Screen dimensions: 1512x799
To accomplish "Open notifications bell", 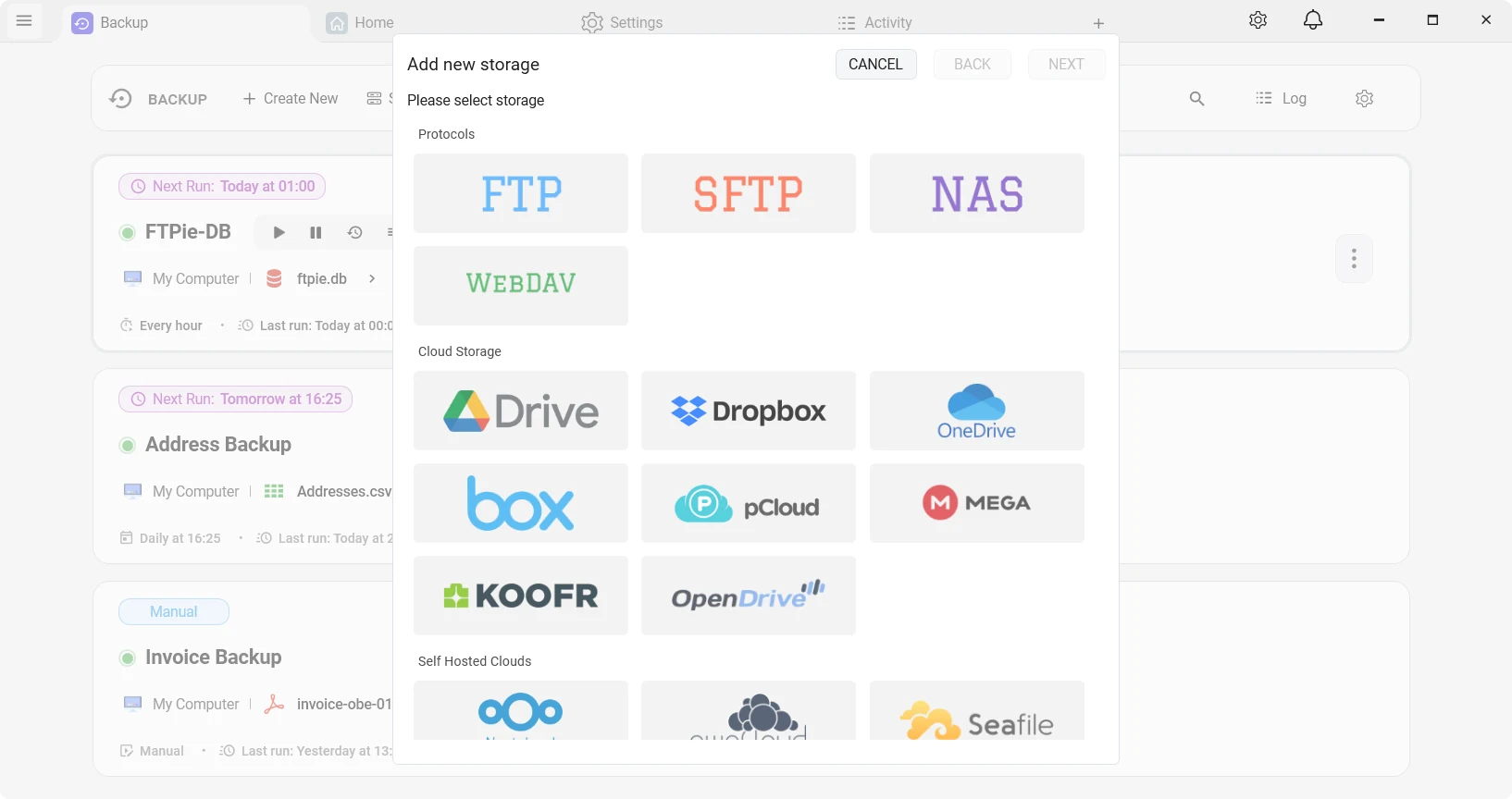I will pyautogui.click(x=1313, y=20).
